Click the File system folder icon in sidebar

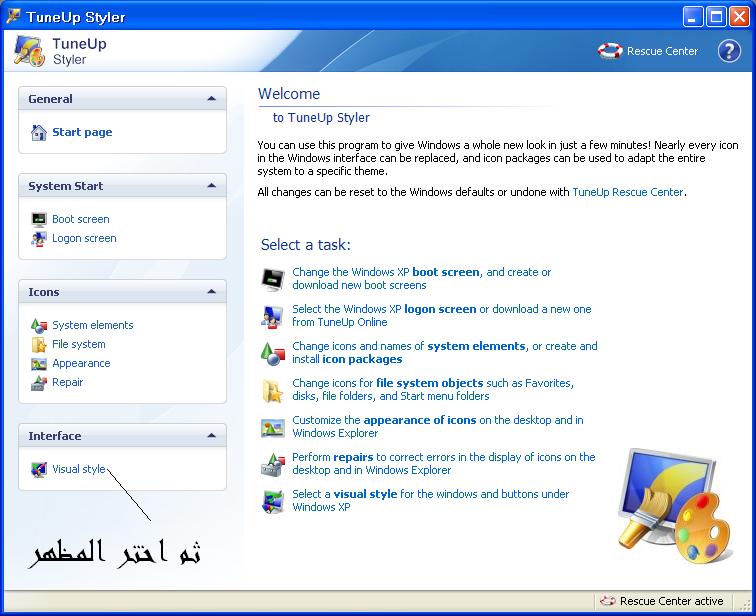point(39,344)
